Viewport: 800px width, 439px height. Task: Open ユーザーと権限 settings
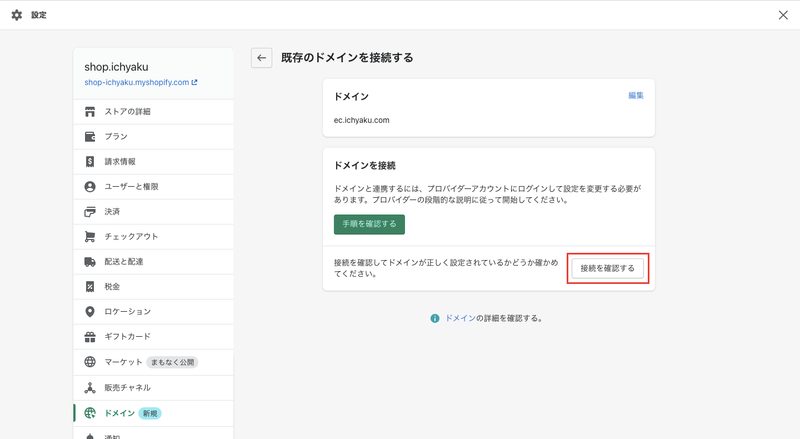154,186
